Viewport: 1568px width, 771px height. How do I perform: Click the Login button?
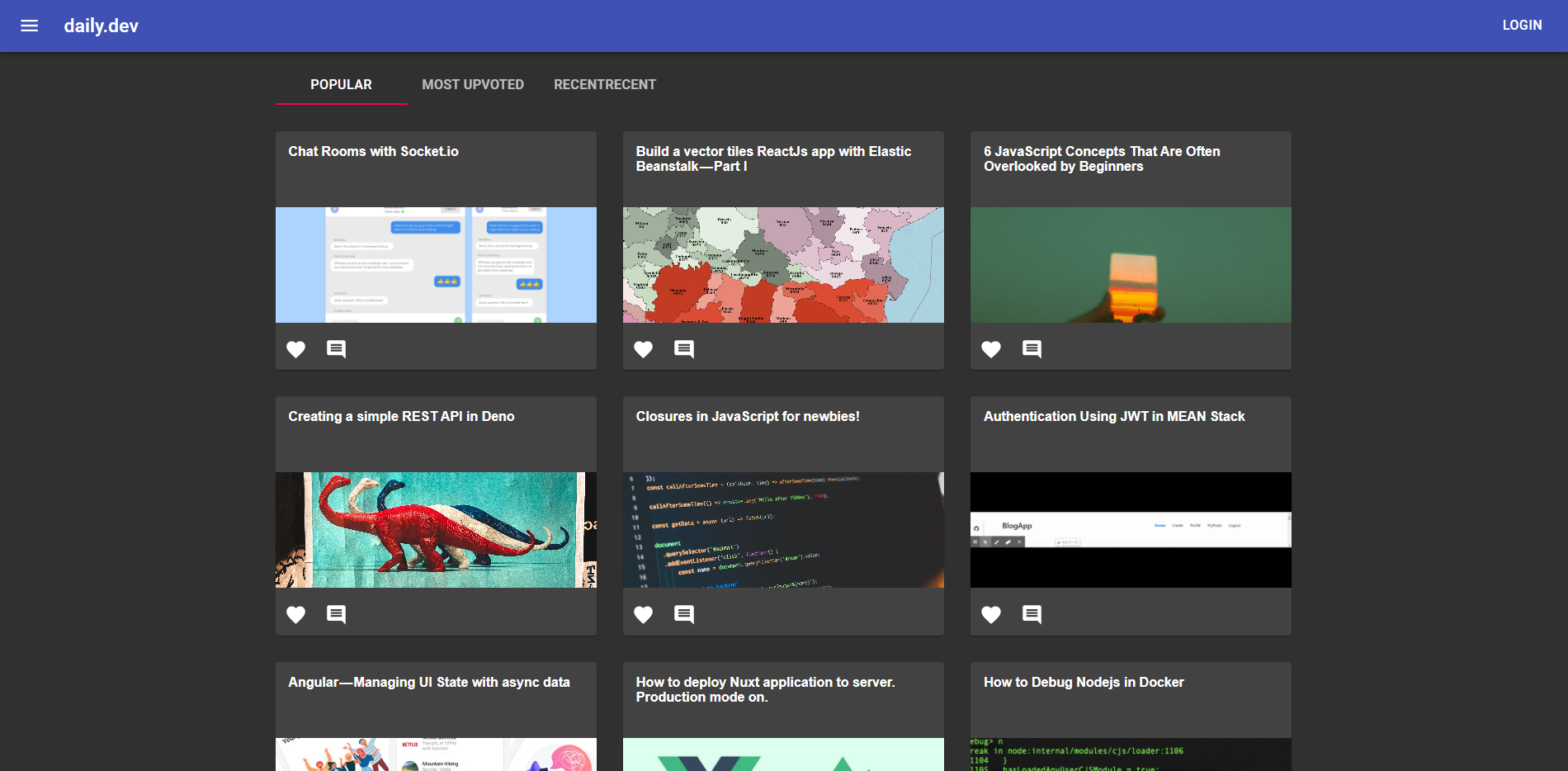(1522, 26)
